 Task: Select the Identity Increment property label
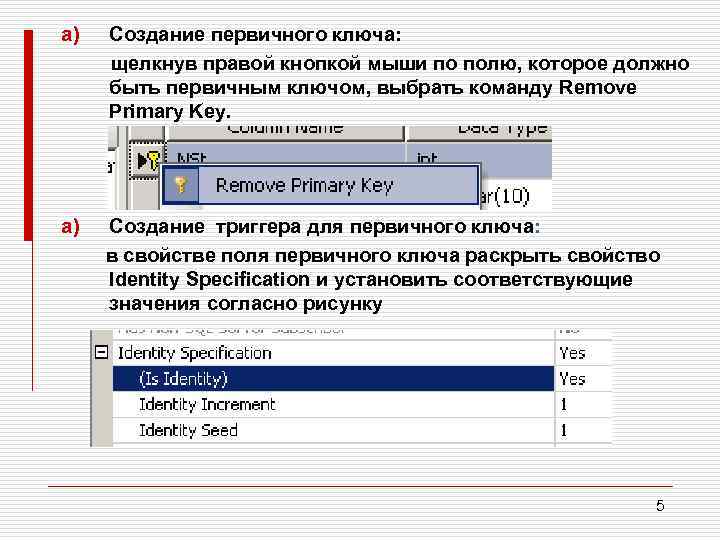[207, 404]
